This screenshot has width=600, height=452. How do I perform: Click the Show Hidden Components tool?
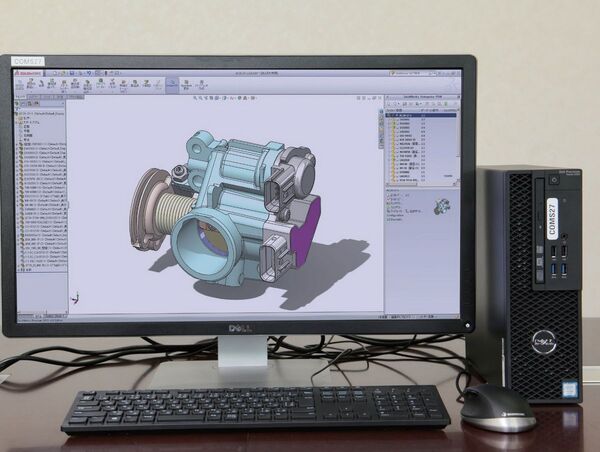click(88, 86)
